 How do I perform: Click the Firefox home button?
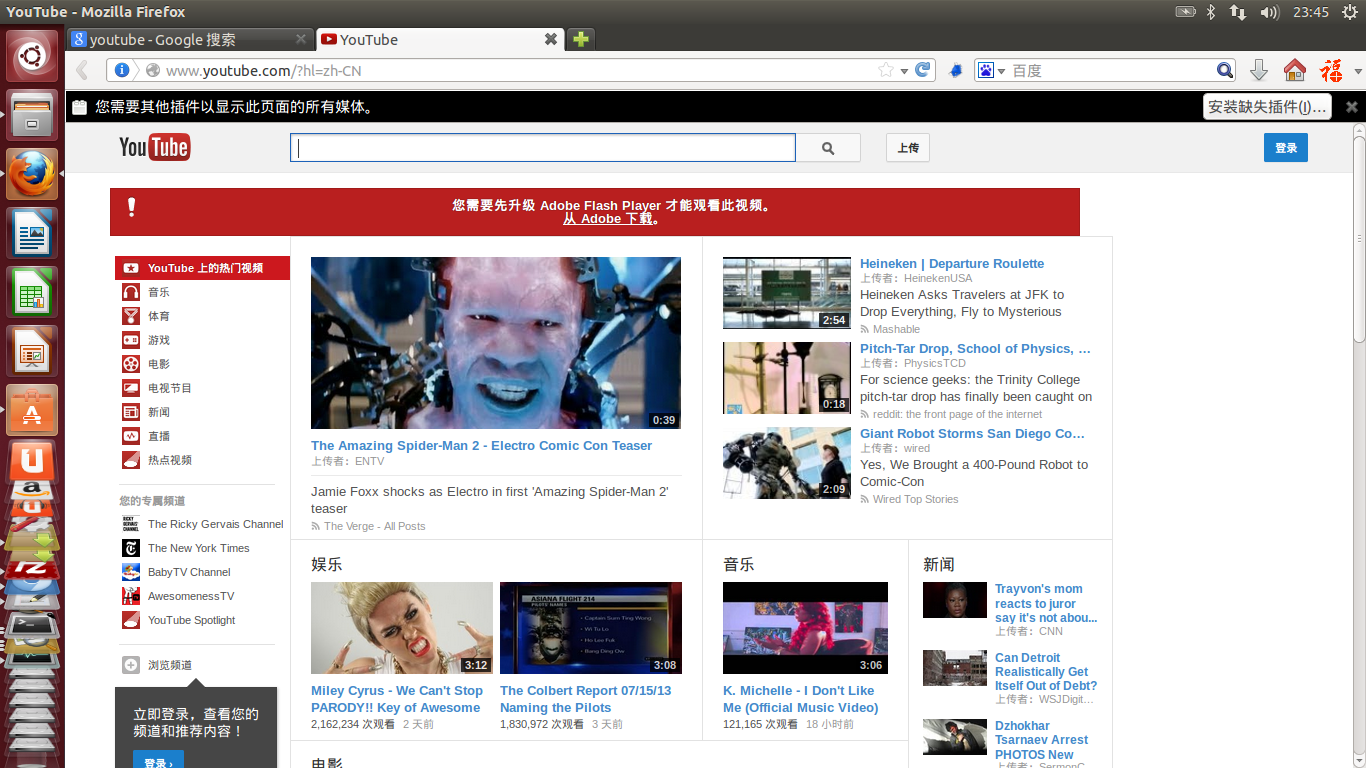pyautogui.click(x=1295, y=70)
